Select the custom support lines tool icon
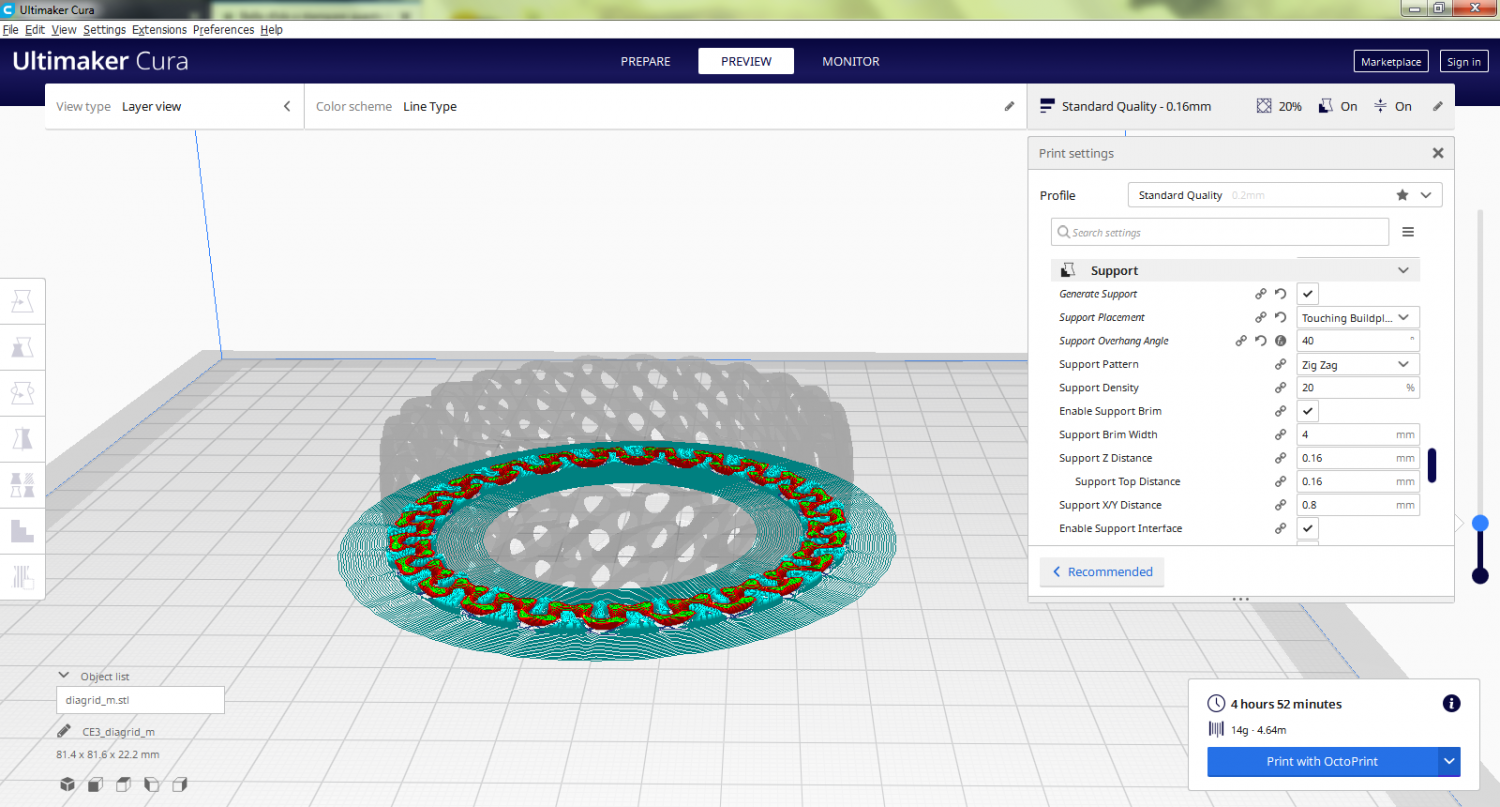This screenshot has height=807, width=1500. click(22, 577)
